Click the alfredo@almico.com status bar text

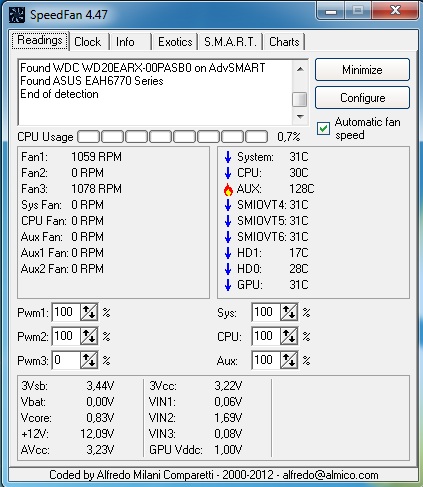pyautogui.click(x=330, y=475)
